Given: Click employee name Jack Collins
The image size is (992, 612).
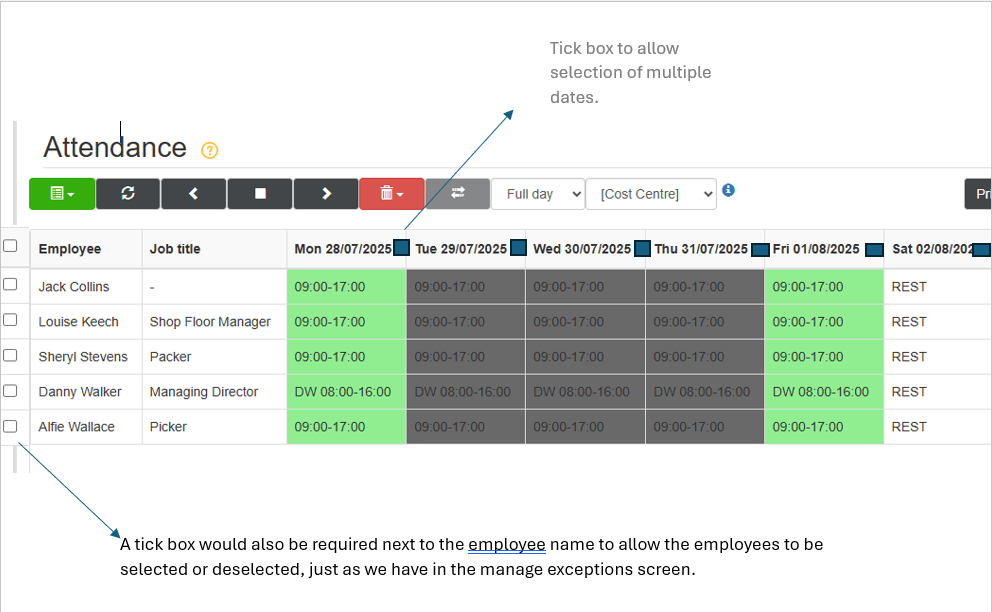Looking at the screenshot, I should [73, 287].
